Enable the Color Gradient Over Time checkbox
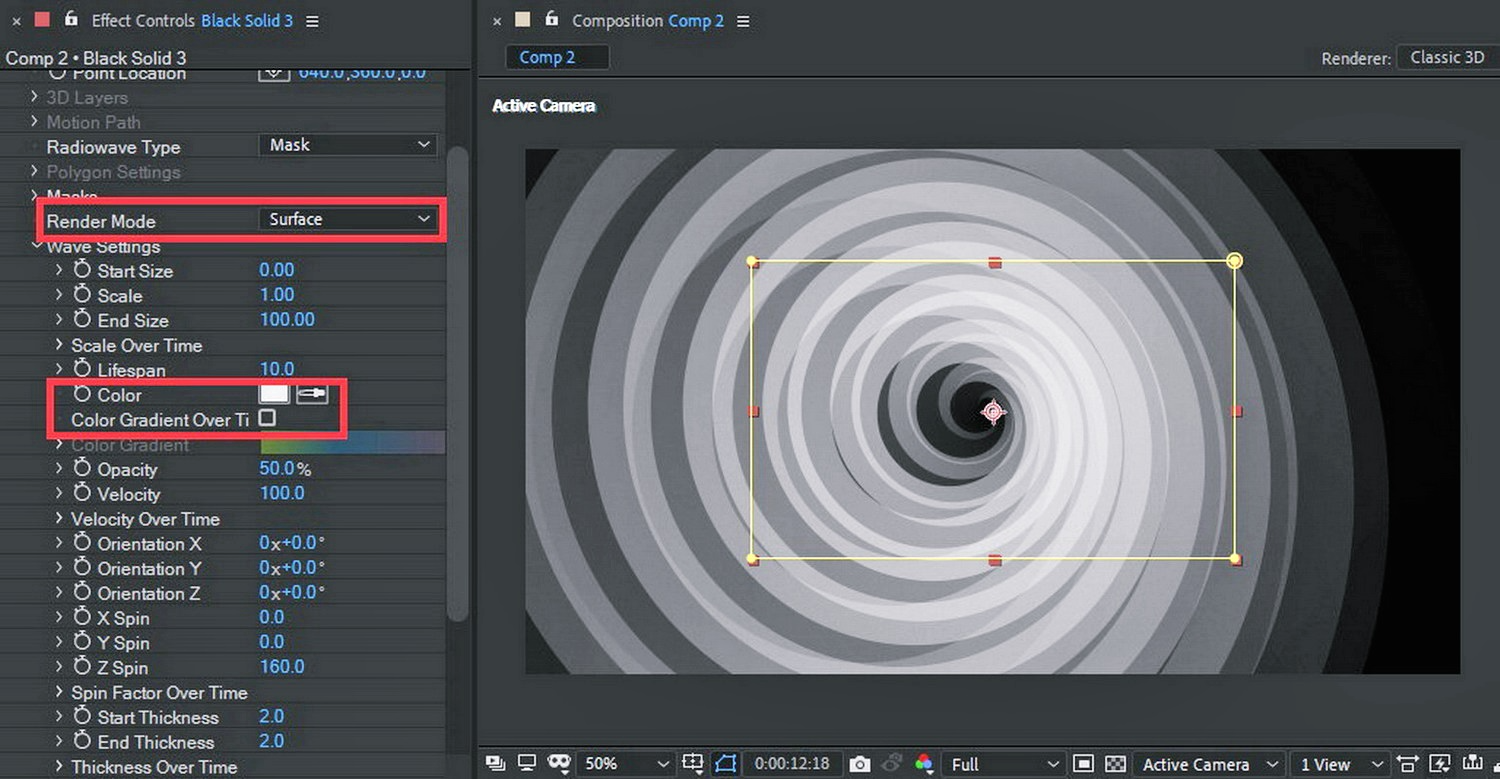The height and width of the screenshot is (779, 1500). click(267, 418)
